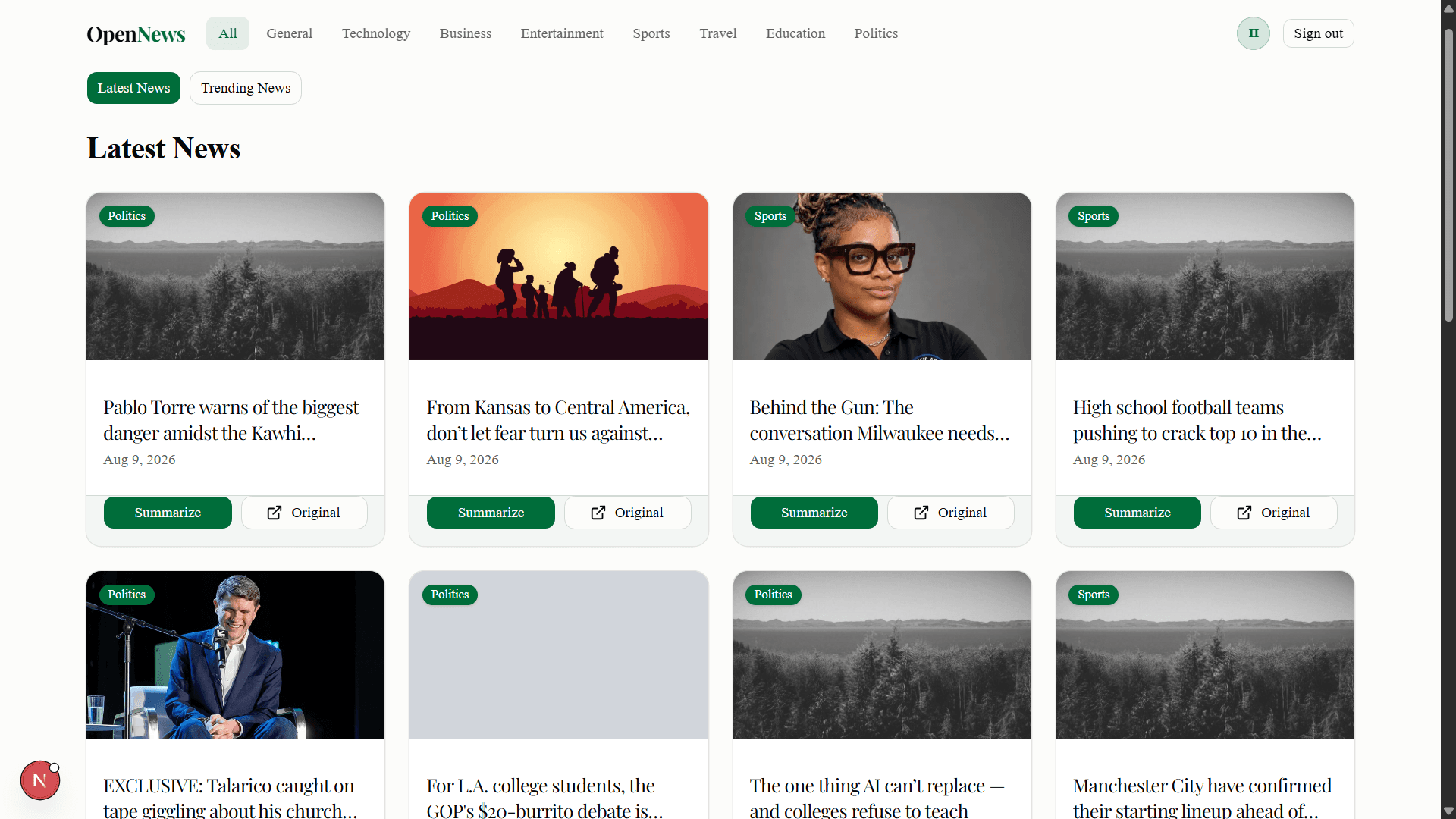Open the Sports category in navbar
The width and height of the screenshot is (1456, 819).
point(651,33)
